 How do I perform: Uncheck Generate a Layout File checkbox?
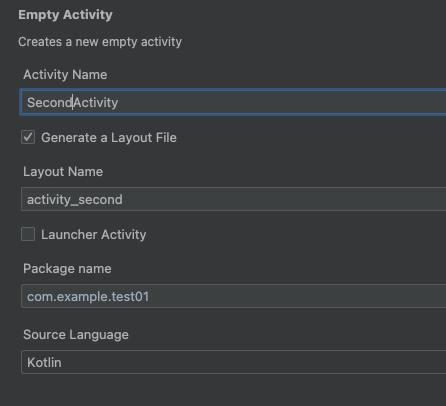28,137
